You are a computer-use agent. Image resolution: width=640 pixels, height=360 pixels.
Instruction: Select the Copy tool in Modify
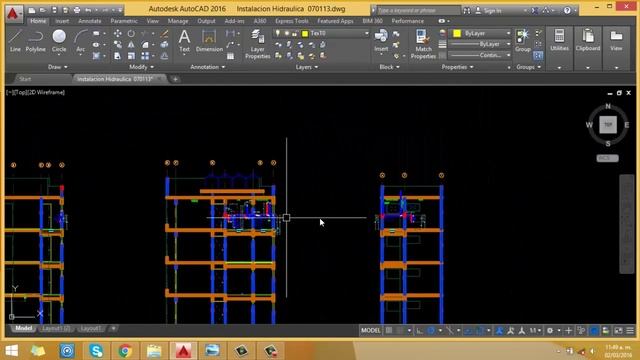tap(118, 45)
